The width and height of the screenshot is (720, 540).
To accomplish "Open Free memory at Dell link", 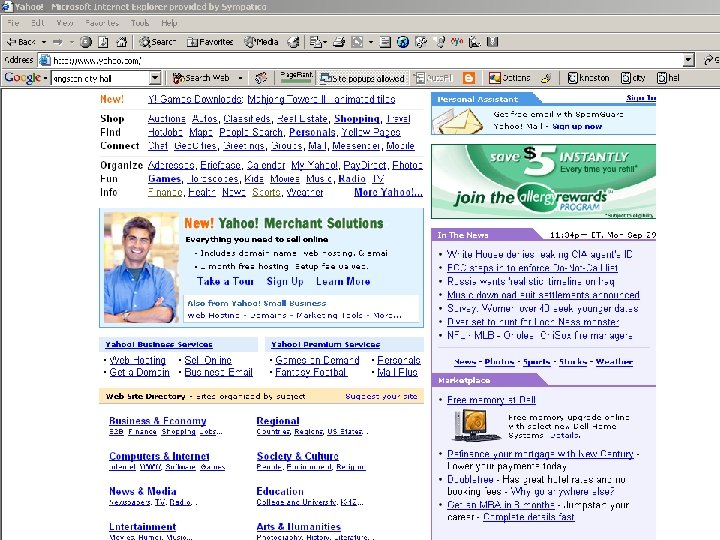I will point(491,400).
